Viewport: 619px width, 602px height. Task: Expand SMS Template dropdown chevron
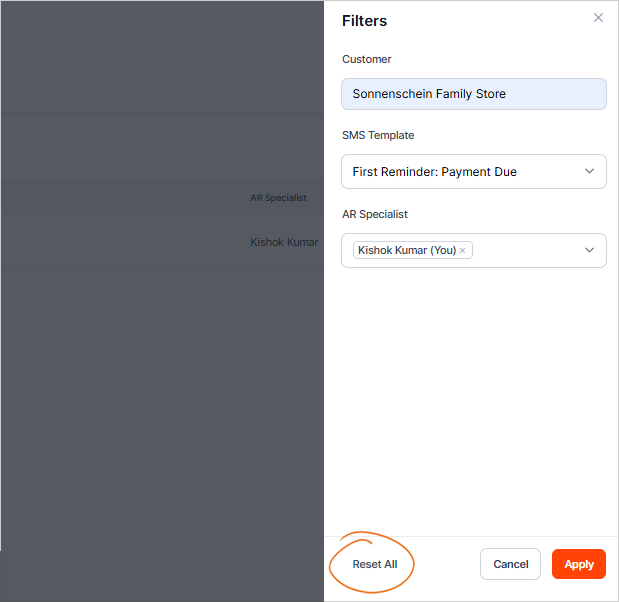(589, 171)
